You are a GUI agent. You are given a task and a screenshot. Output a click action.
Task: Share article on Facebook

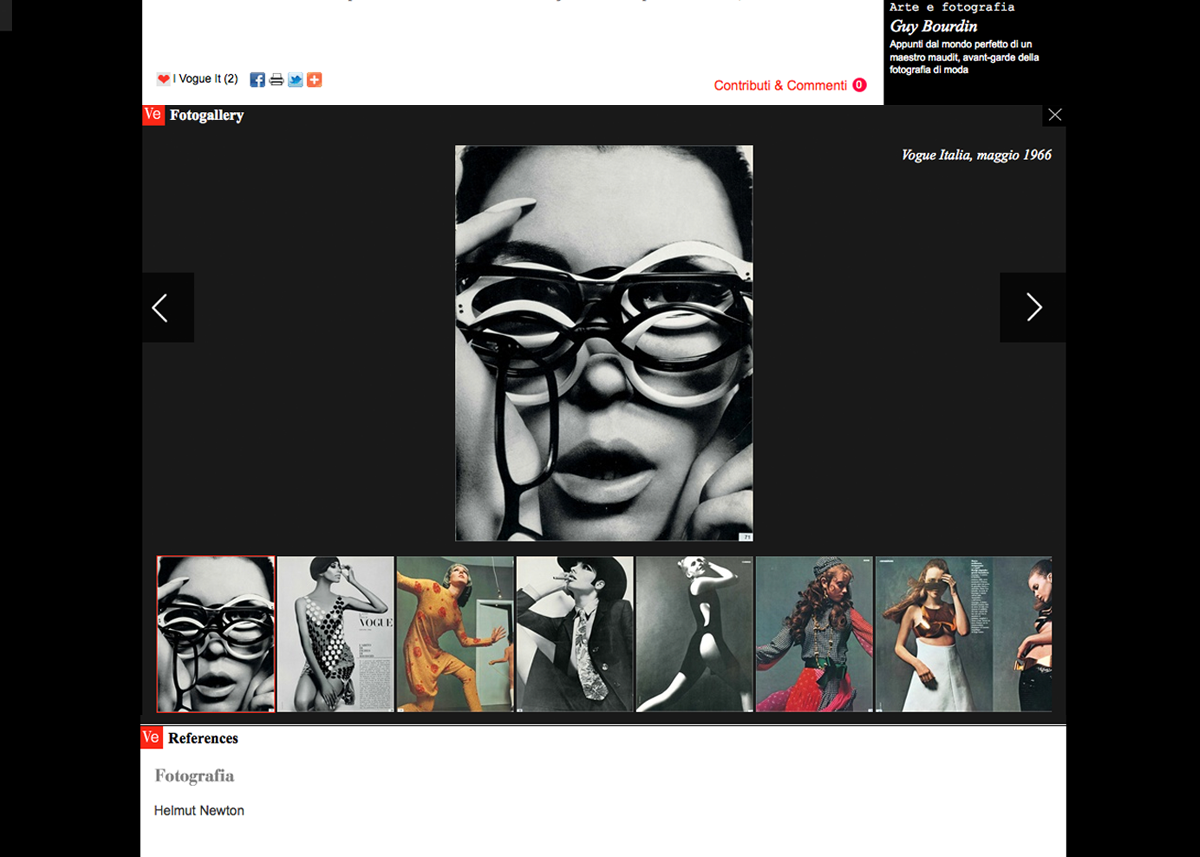coord(257,80)
